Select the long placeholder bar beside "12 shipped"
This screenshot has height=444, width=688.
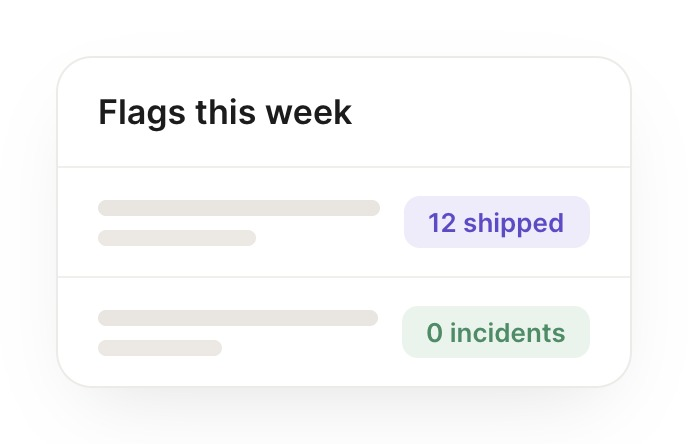pyautogui.click(x=239, y=208)
